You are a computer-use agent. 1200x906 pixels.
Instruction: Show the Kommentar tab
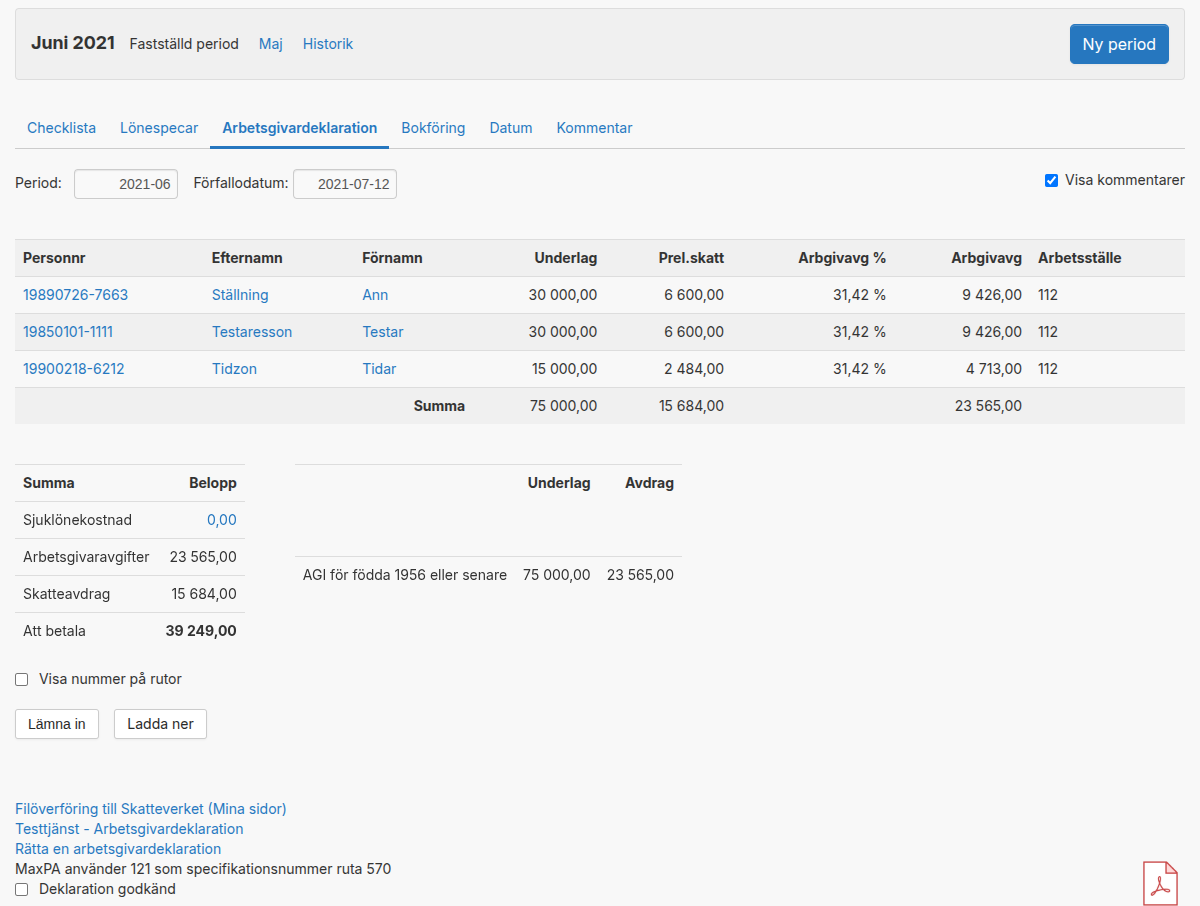[x=594, y=128]
